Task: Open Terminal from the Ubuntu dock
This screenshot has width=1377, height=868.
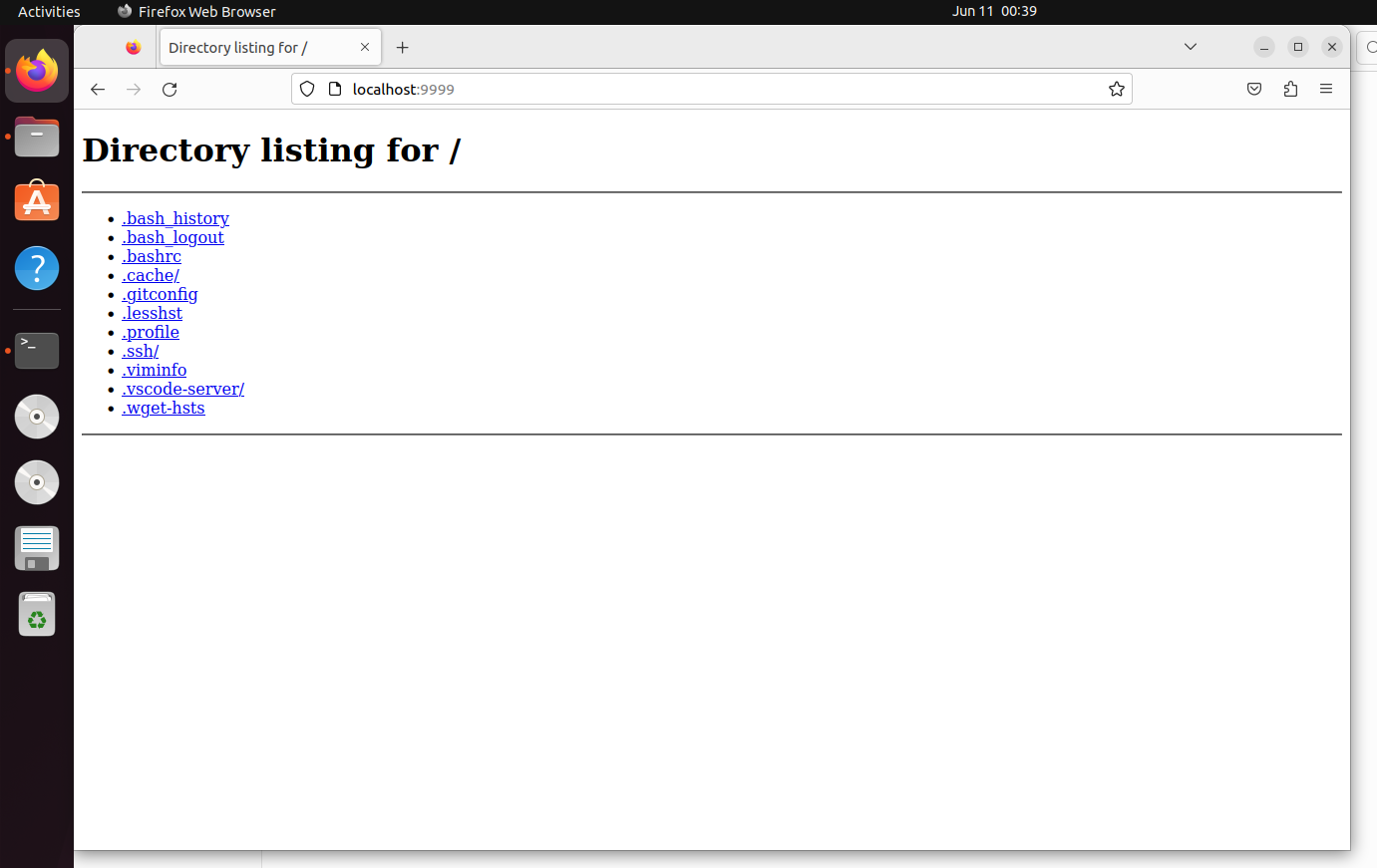Action: [37, 351]
